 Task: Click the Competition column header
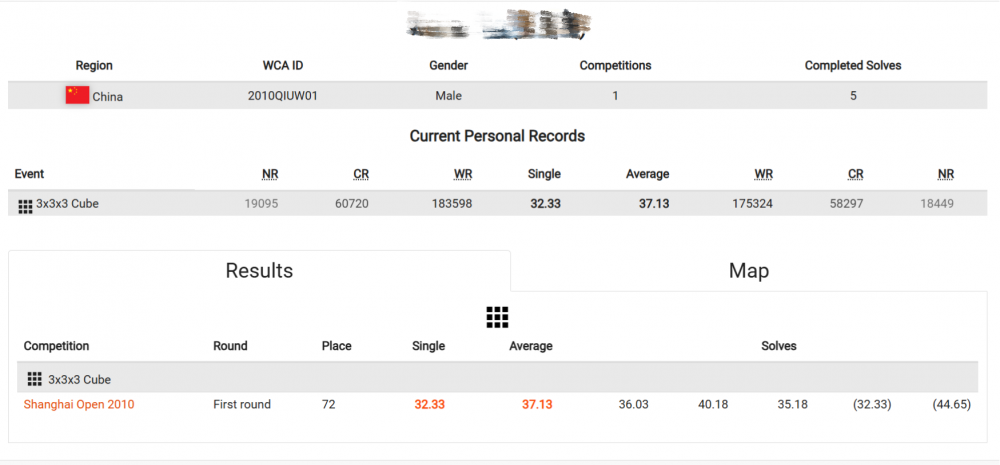click(56, 346)
